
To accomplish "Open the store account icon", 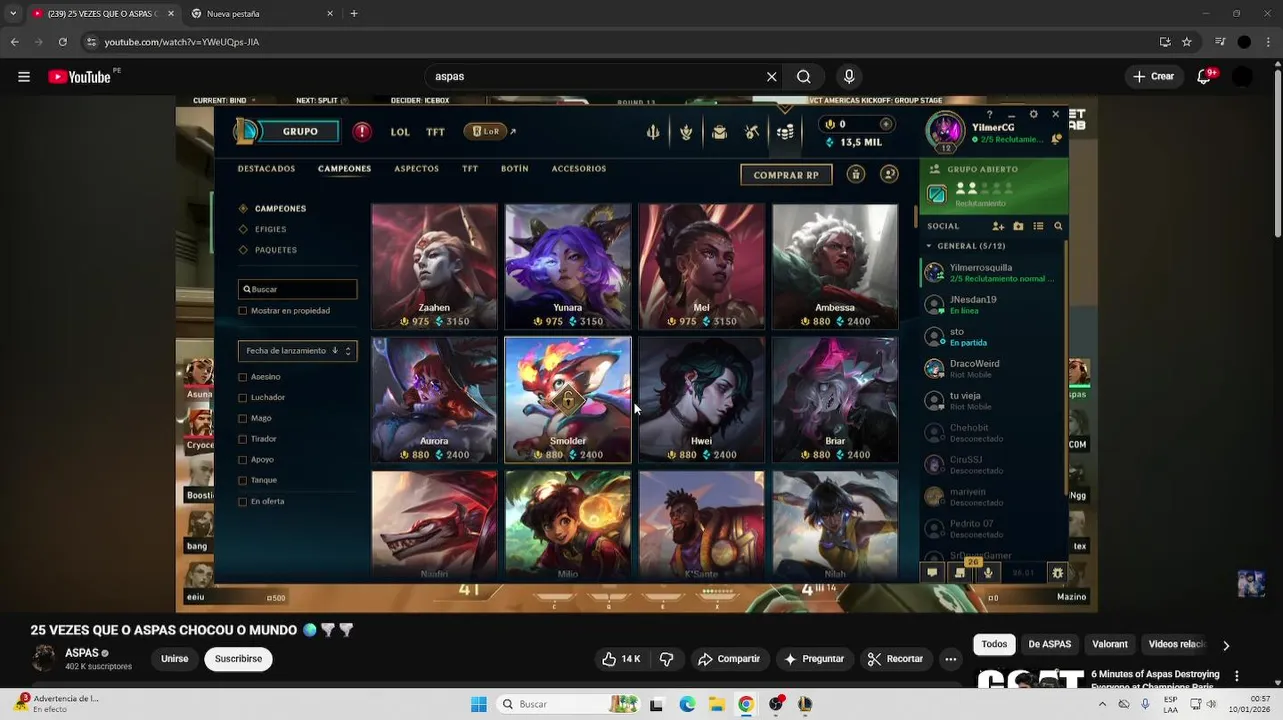I will click(889, 174).
